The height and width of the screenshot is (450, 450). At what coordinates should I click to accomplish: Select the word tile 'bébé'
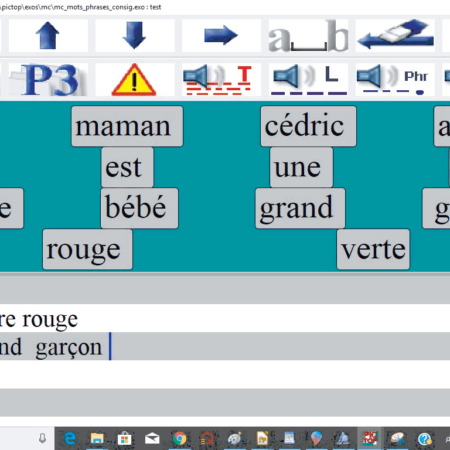[x=139, y=208]
